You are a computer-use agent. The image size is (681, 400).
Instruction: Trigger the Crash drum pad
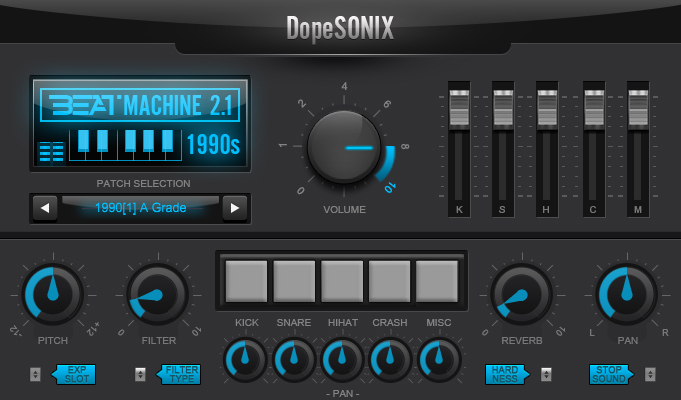click(389, 279)
